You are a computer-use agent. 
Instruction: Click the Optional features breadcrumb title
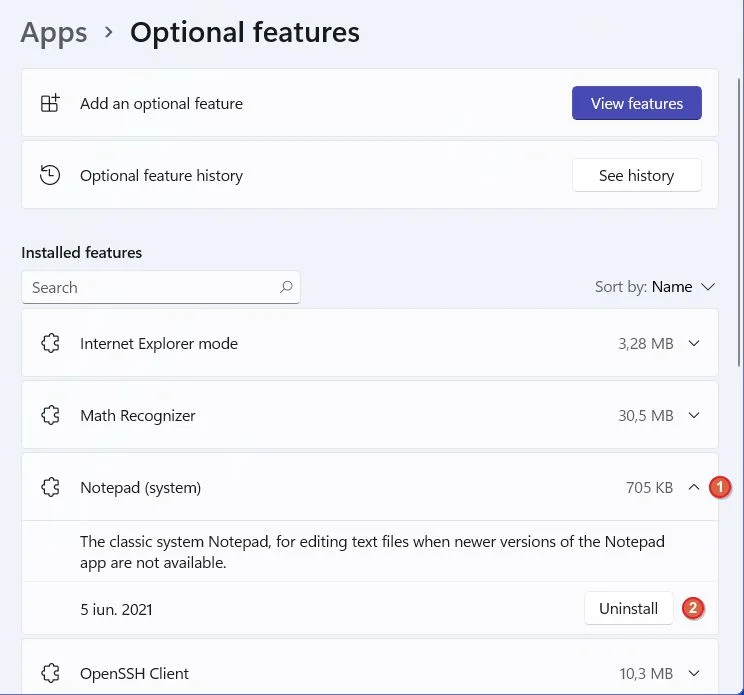[x=245, y=32]
